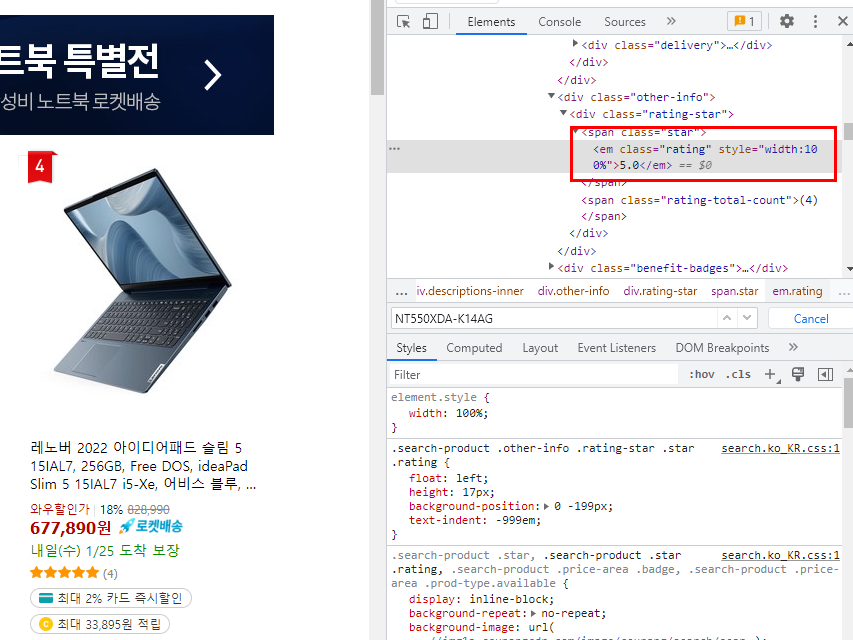Viewport: 853px width, 640px height.
Task: Switch to the Elements tab
Action: pos(491,22)
